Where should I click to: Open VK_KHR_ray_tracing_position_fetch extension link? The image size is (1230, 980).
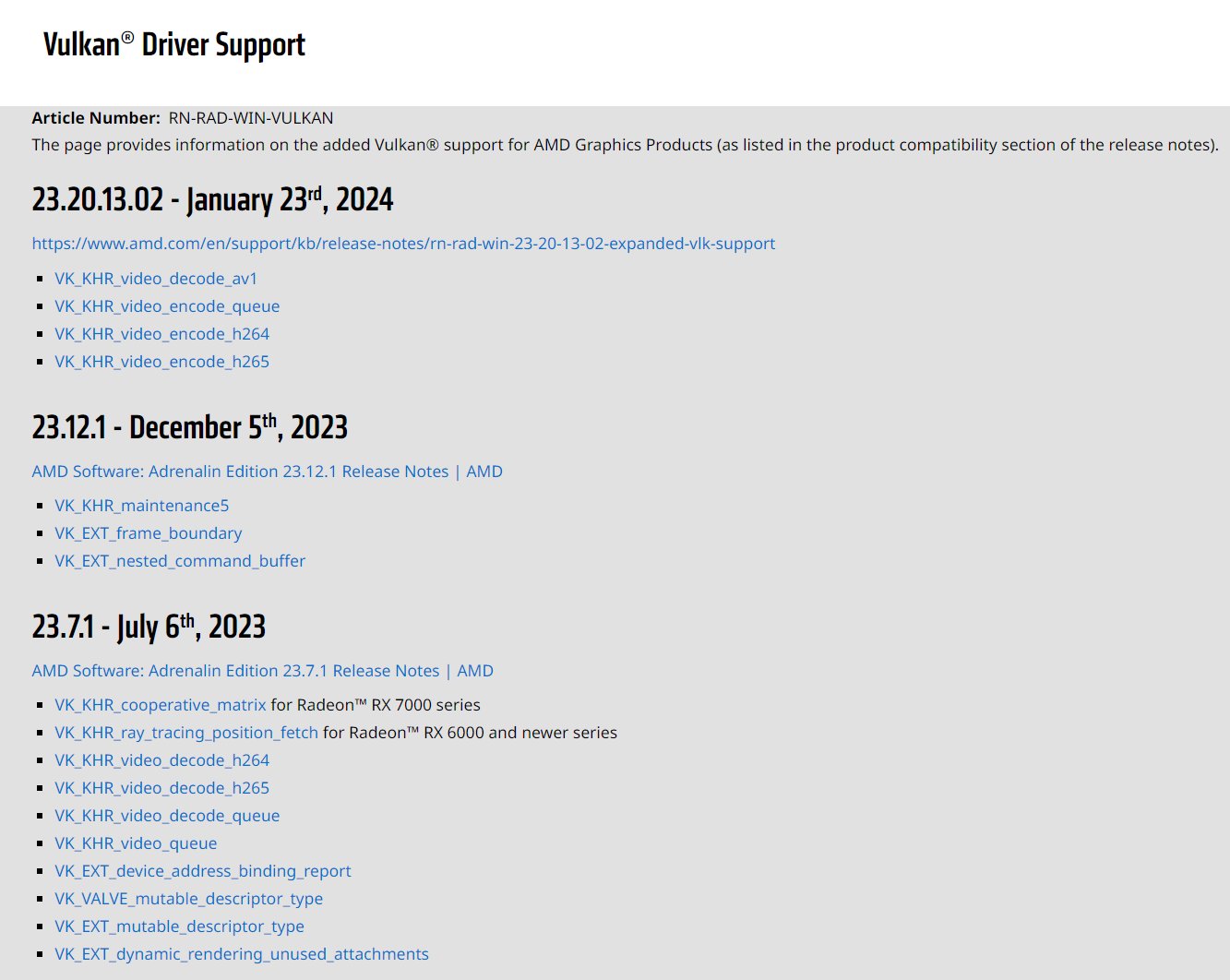(186, 733)
